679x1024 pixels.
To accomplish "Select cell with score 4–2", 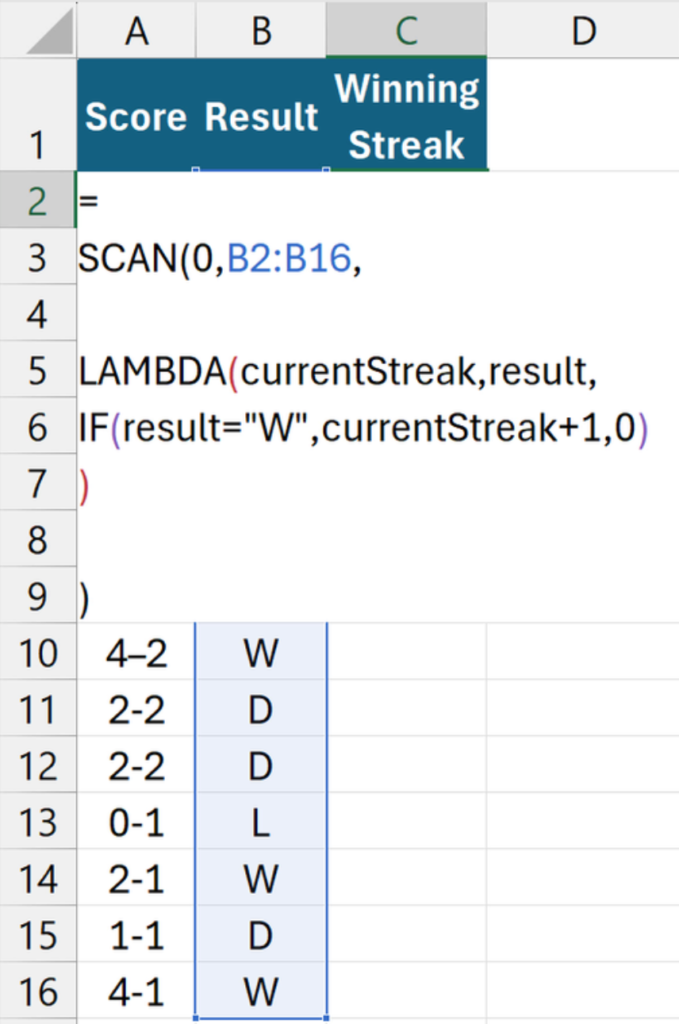I will pos(136,653).
